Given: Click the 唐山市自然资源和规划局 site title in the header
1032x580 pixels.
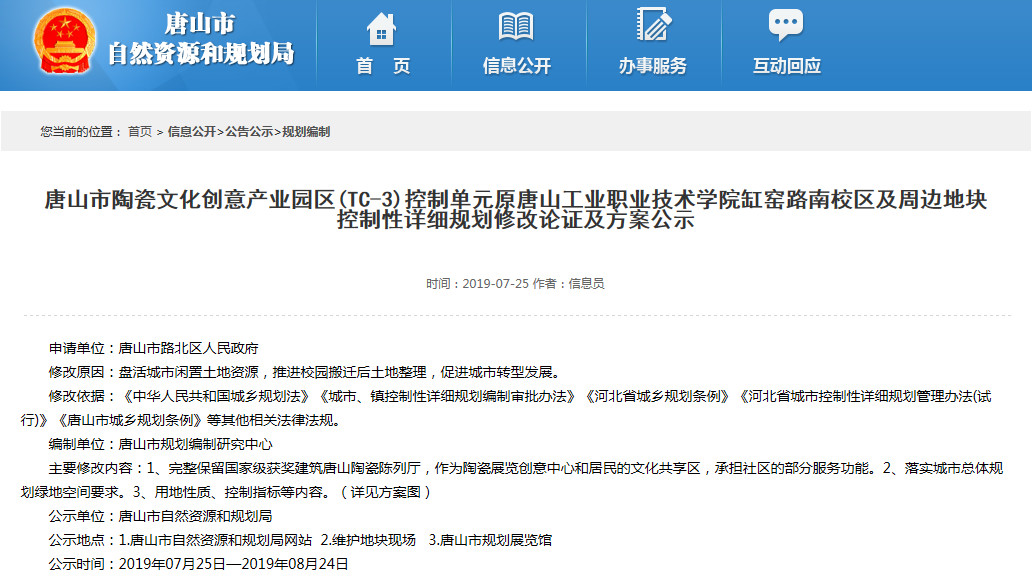Looking at the screenshot, I should pos(200,40).
